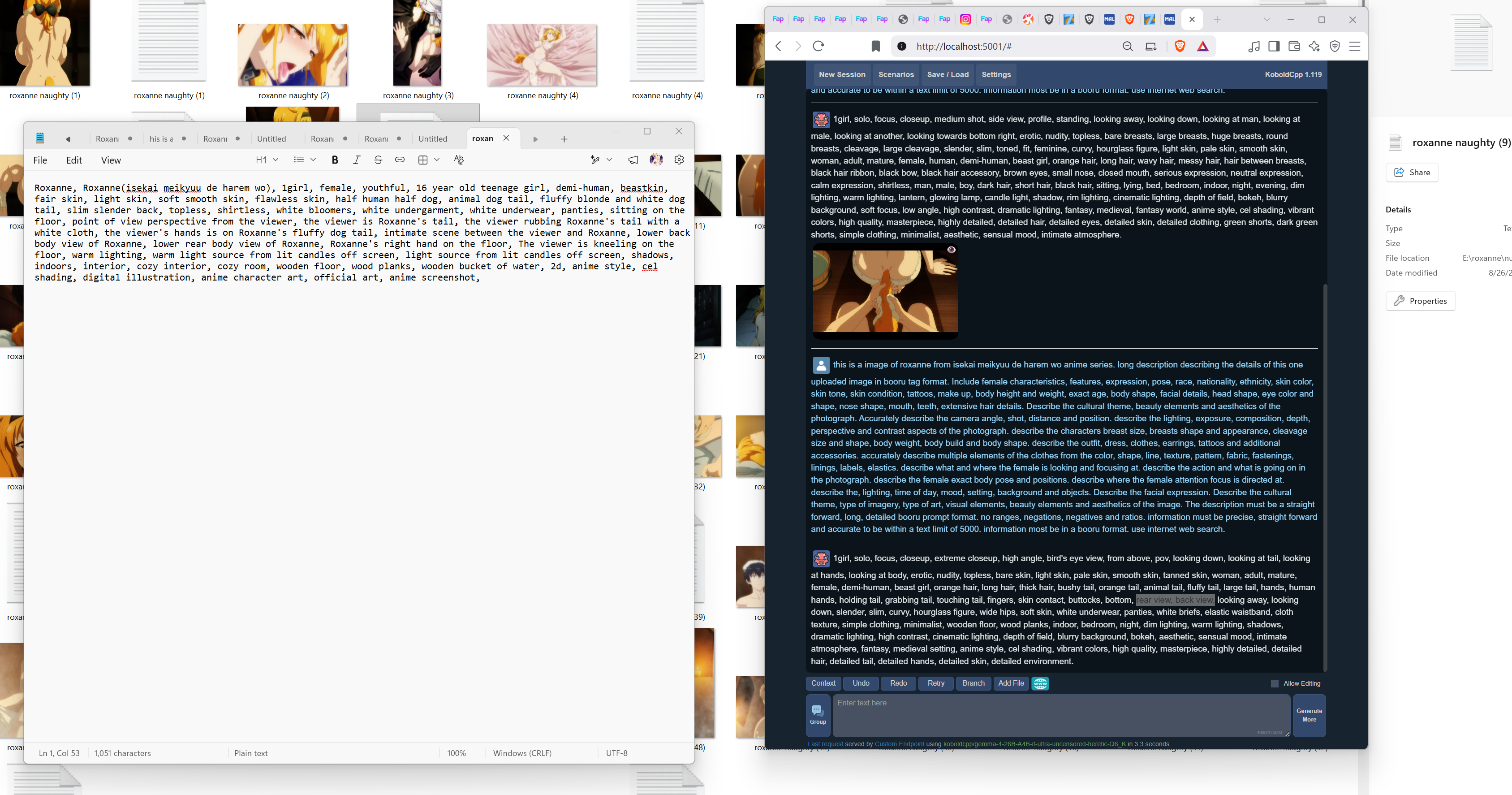Click the Undo button in KoboldCpp
The image size is (1512, 795).
(x=861, y=683)
